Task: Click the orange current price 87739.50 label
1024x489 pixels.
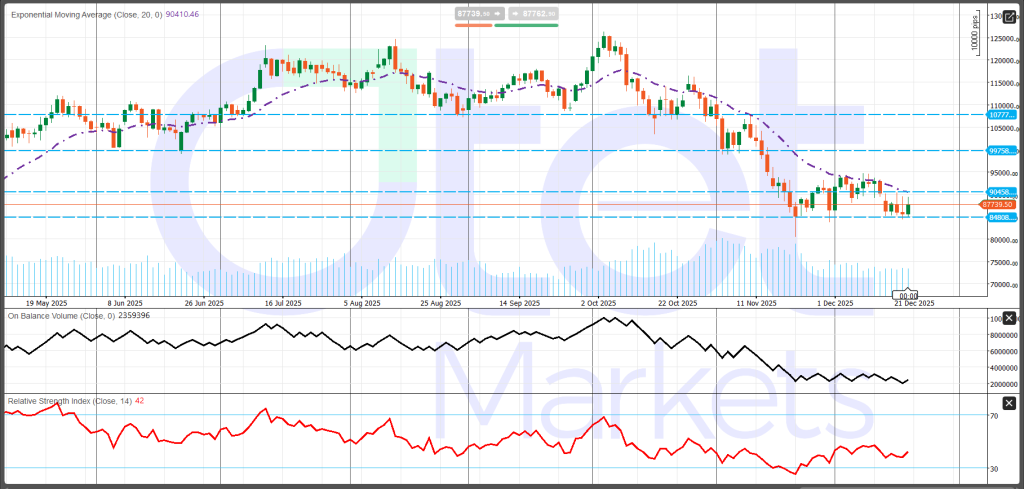Action: (x=1001, y=204)
